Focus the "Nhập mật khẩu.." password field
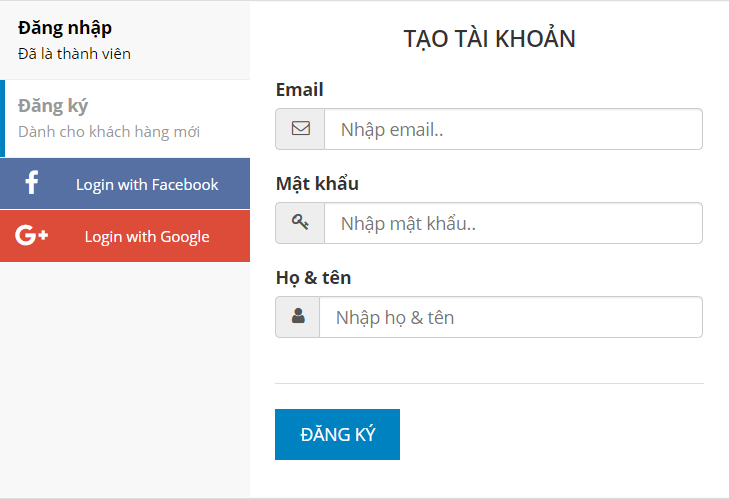 click(513, 223)
